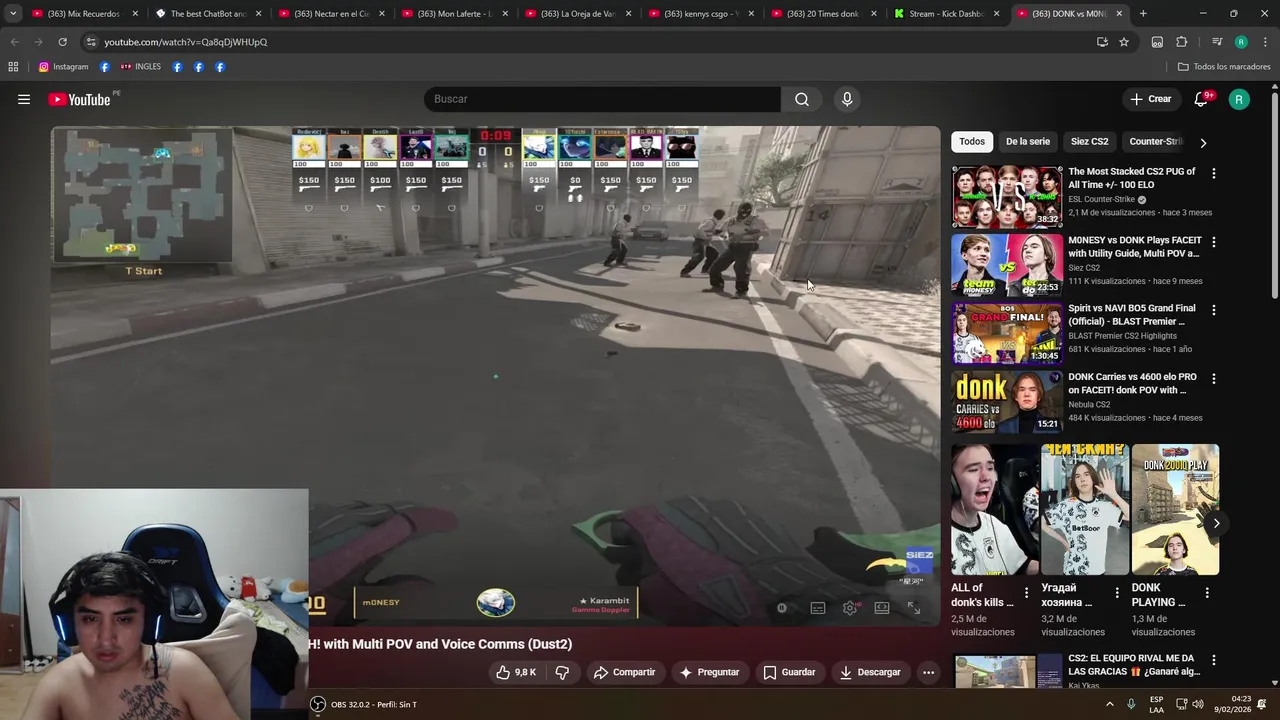The image size is (1280, 720).
Task: Toggle theater mode in player
Action: [x=882, y=608]
